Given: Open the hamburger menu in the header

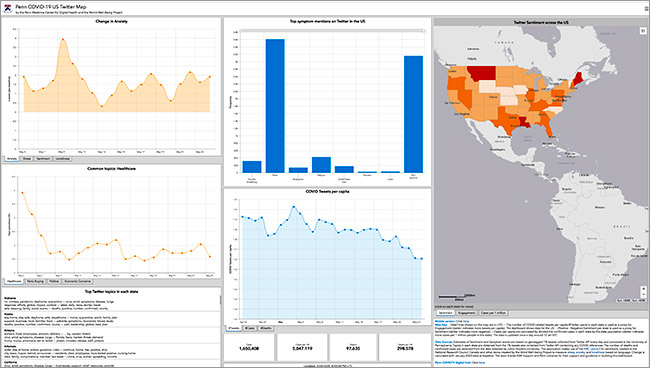Looking at the screenshot, I should tap(646, 8).
